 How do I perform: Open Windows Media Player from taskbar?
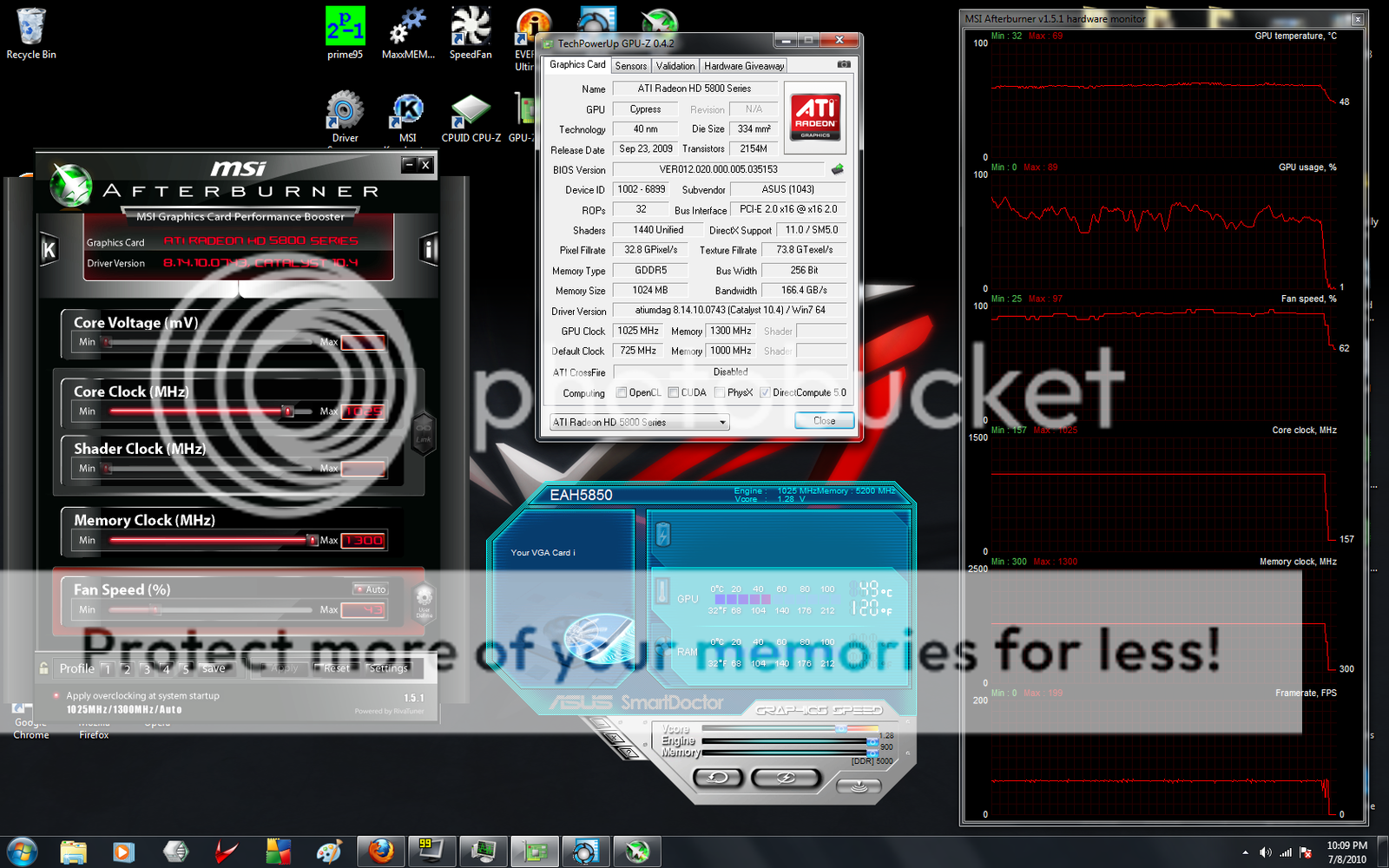(x=122, y=852)
